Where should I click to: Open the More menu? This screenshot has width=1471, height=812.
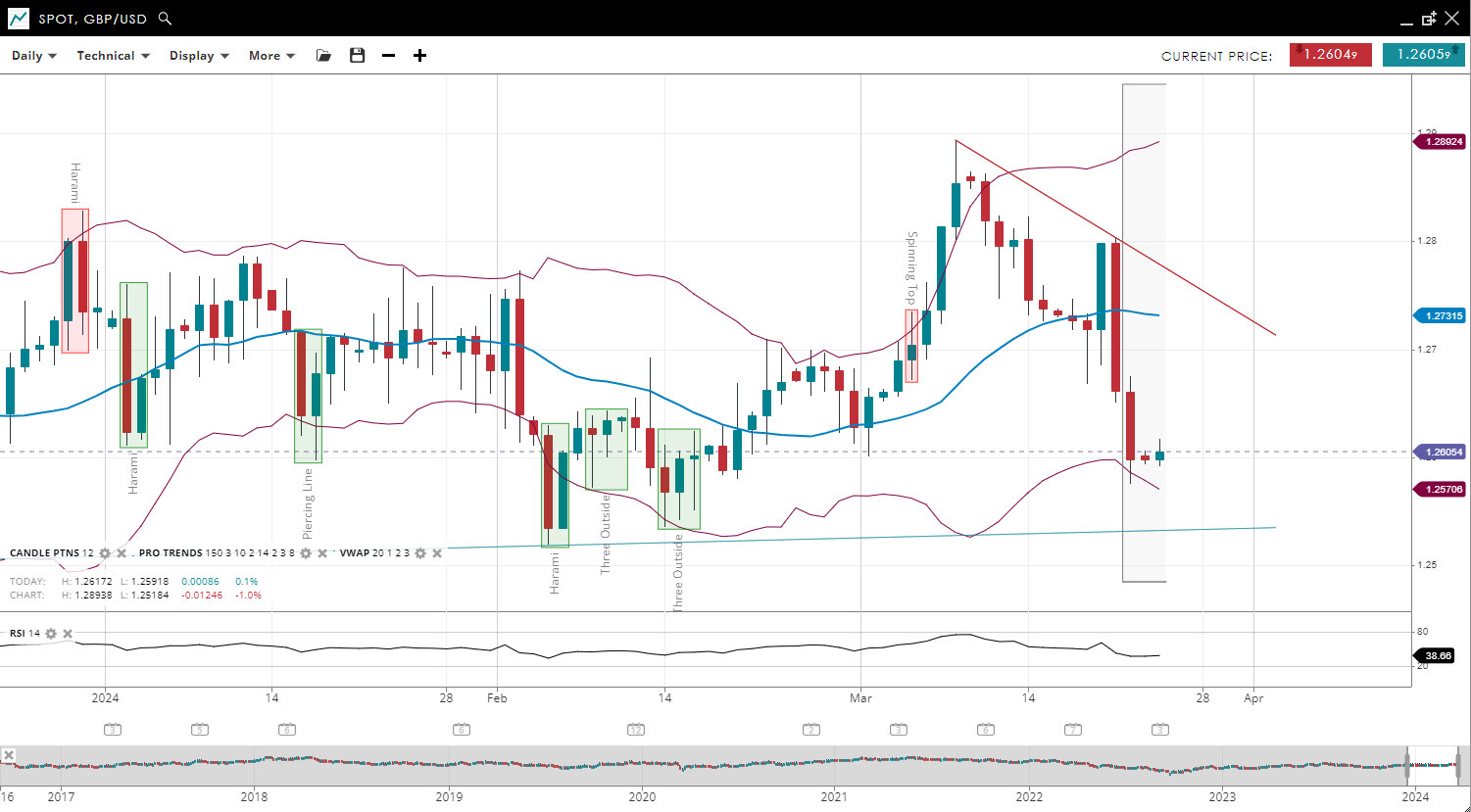271,56
